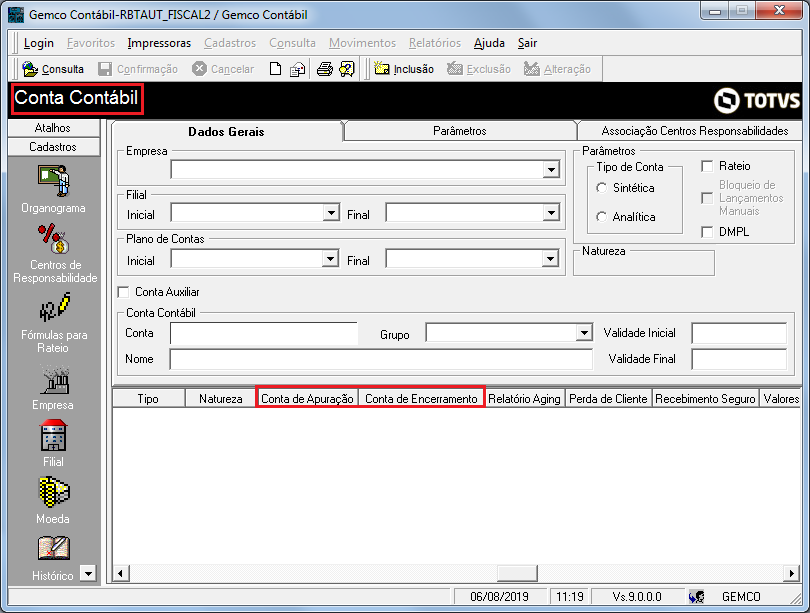Click the Tipo column header

point(148,398)
